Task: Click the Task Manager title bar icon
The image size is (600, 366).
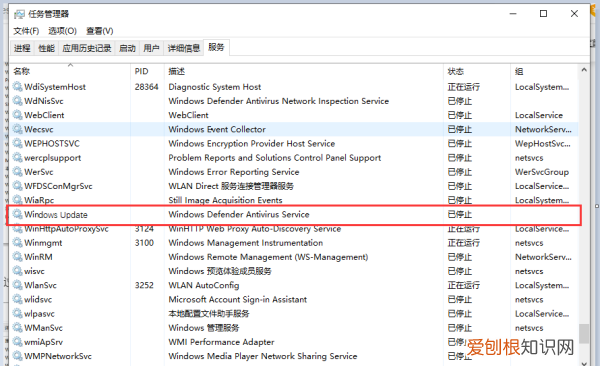Action: pyautogui.click(x=19, y=14)
